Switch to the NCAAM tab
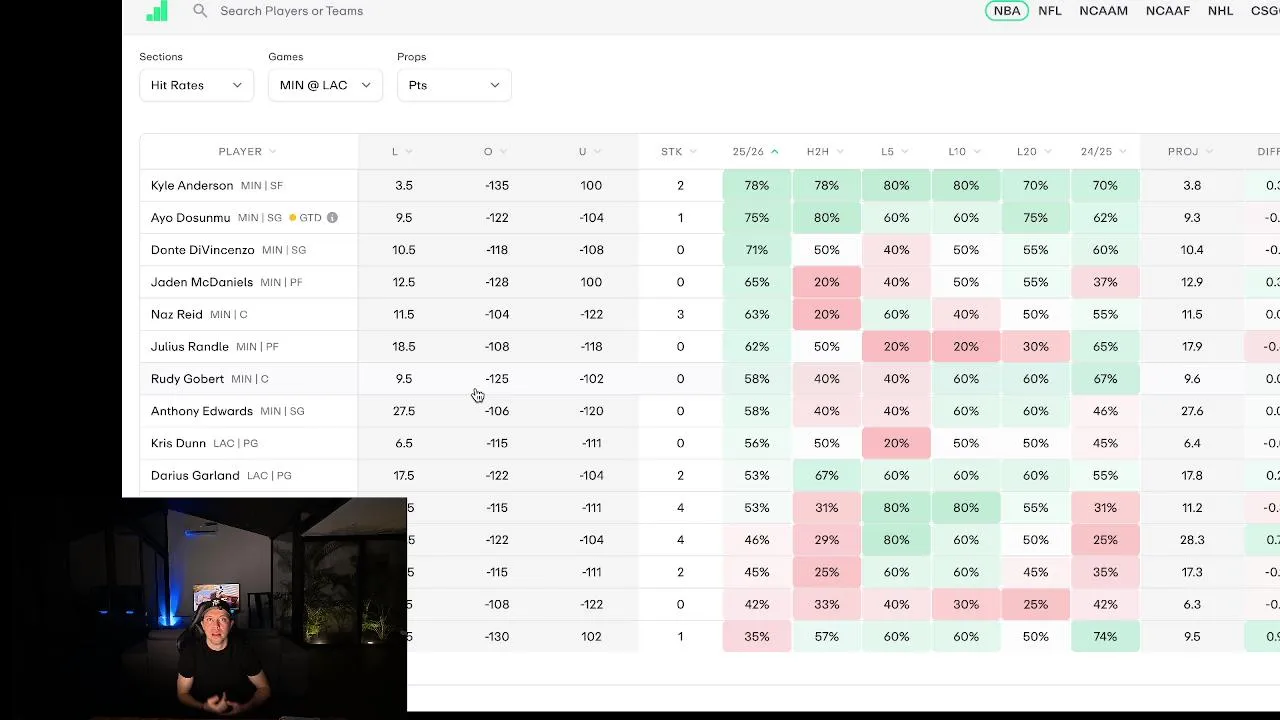The image size is (1280, 720). tap(1103, 11)
